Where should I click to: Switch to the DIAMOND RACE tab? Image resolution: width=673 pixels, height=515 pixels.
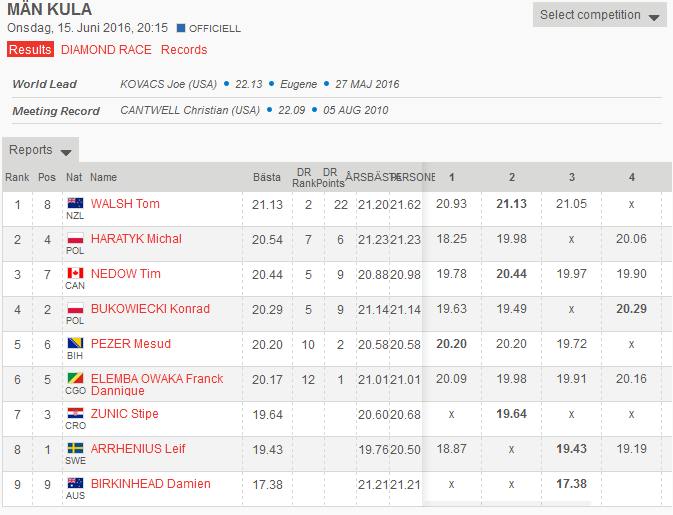coord(106,49)
